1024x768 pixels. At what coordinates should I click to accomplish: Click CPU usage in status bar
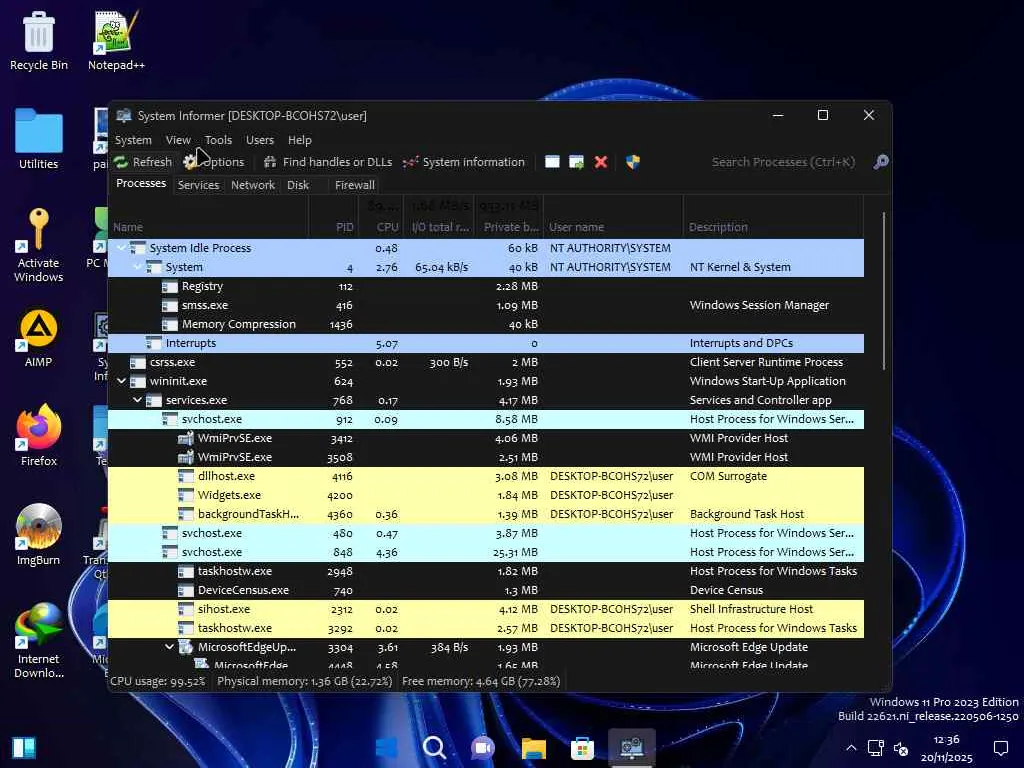click(157, 680)
